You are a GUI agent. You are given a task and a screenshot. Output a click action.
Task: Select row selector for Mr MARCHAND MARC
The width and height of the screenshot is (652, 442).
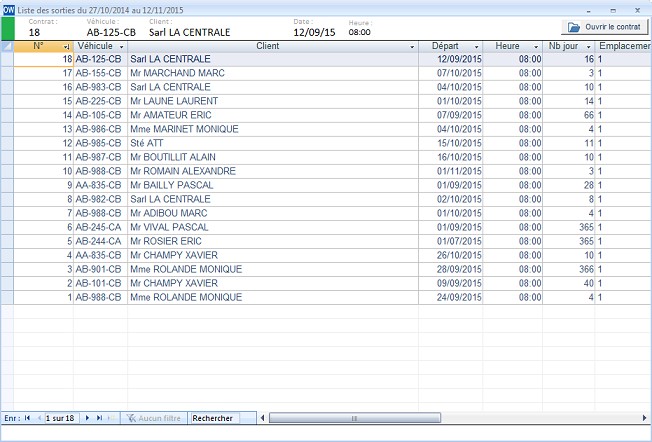(7, 73)
